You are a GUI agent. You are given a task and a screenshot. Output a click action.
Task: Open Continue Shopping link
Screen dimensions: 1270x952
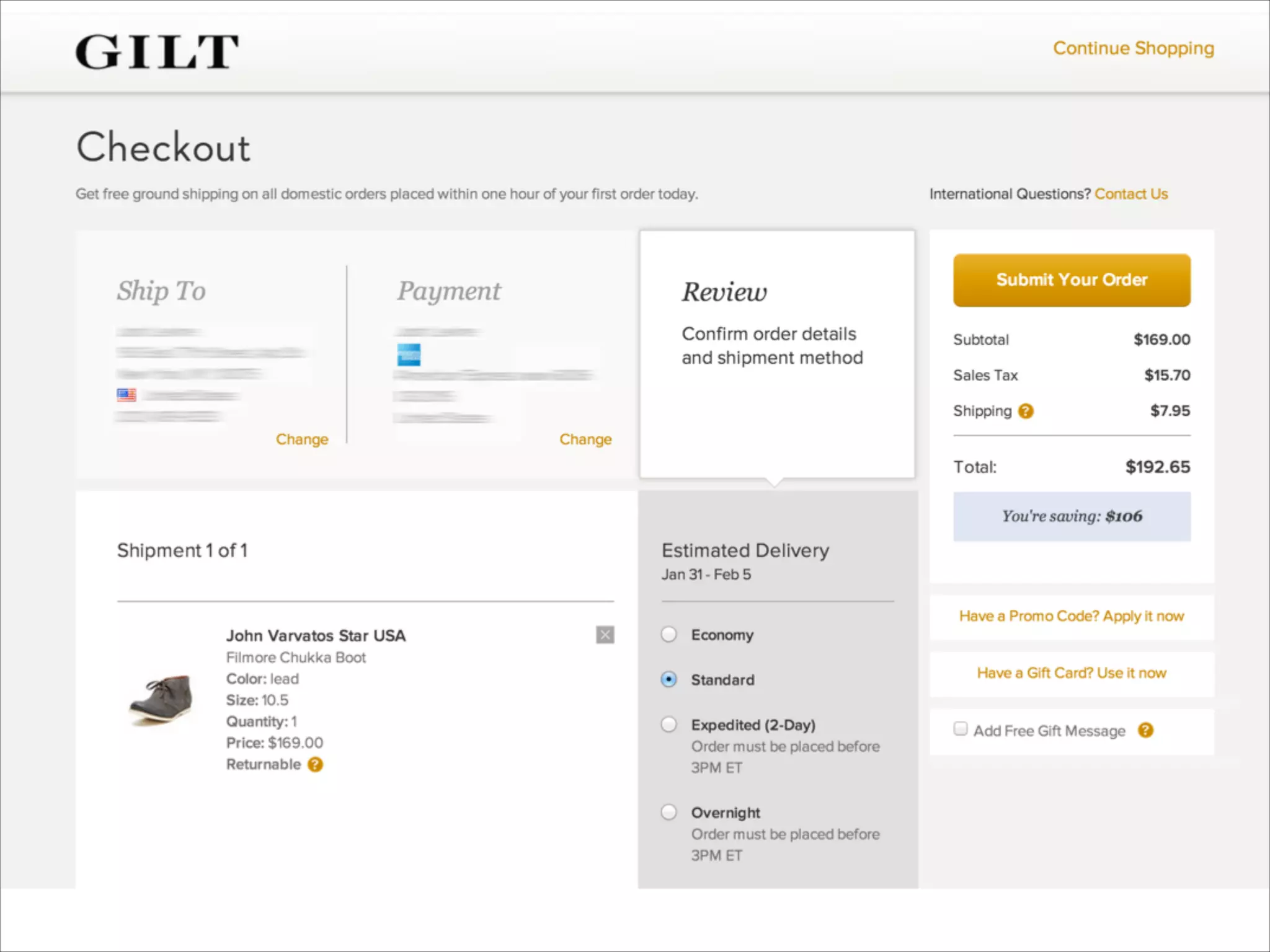tap(1133, 48)
